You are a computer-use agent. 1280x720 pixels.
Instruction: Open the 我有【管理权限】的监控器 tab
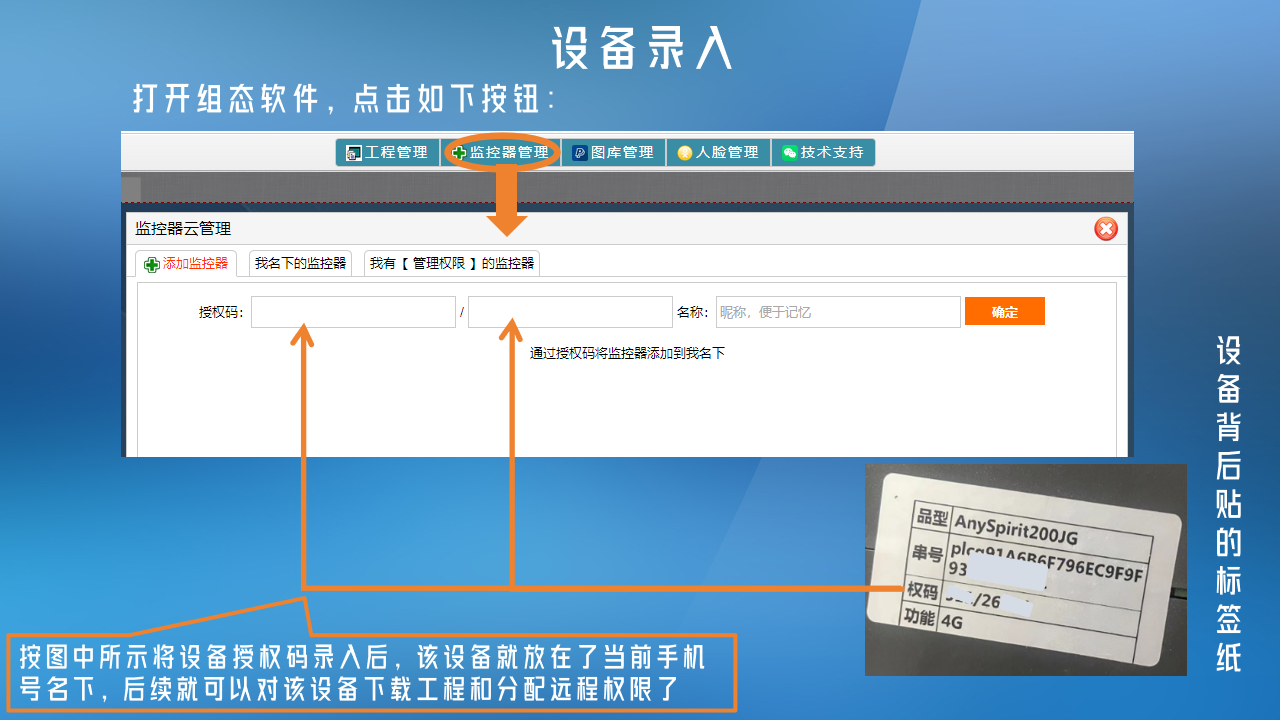451,264
